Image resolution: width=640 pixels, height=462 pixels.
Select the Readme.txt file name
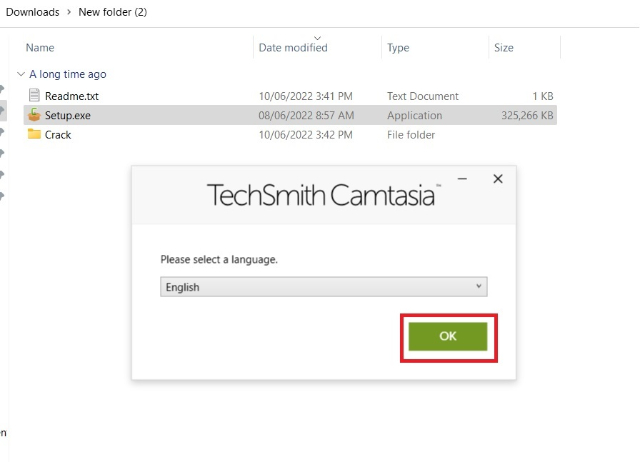[72, 96]
